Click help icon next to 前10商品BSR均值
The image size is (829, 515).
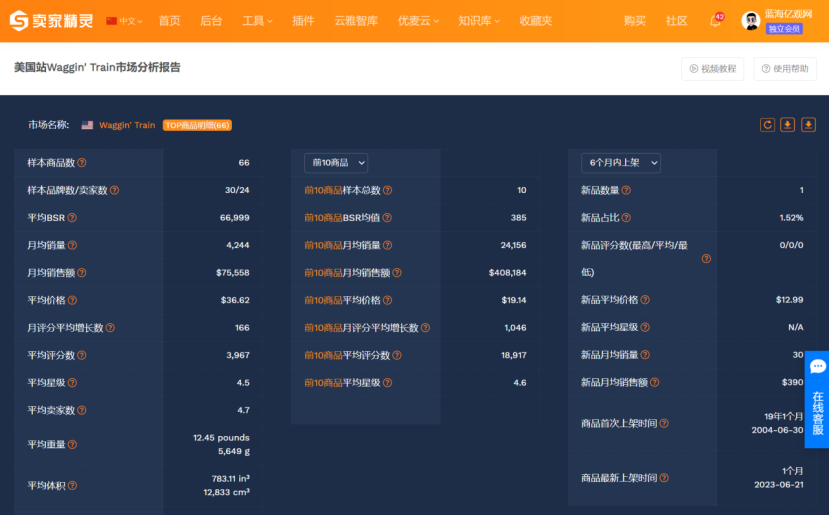(387, 218)
